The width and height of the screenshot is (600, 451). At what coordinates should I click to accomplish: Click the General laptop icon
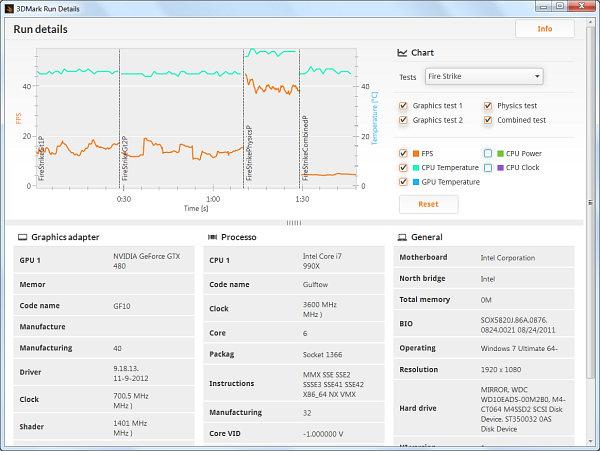pos(402,238)
